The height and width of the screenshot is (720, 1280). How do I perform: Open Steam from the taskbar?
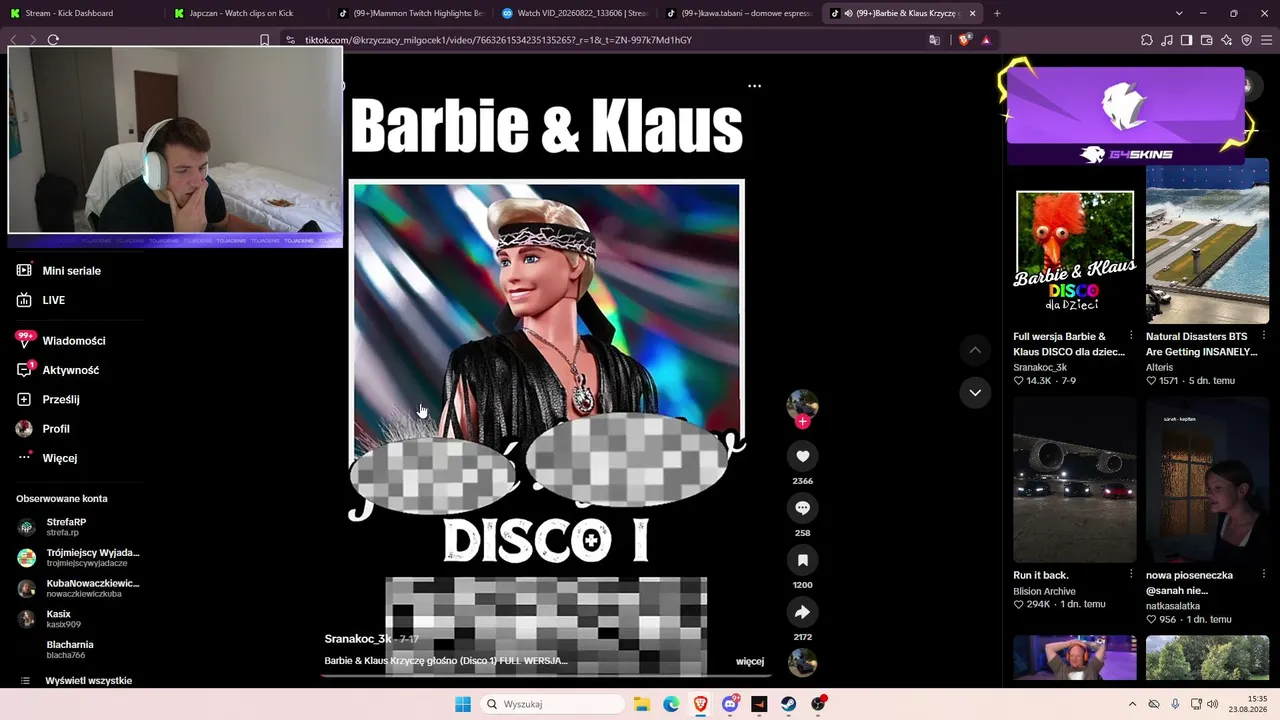click(x=788, y=704)
